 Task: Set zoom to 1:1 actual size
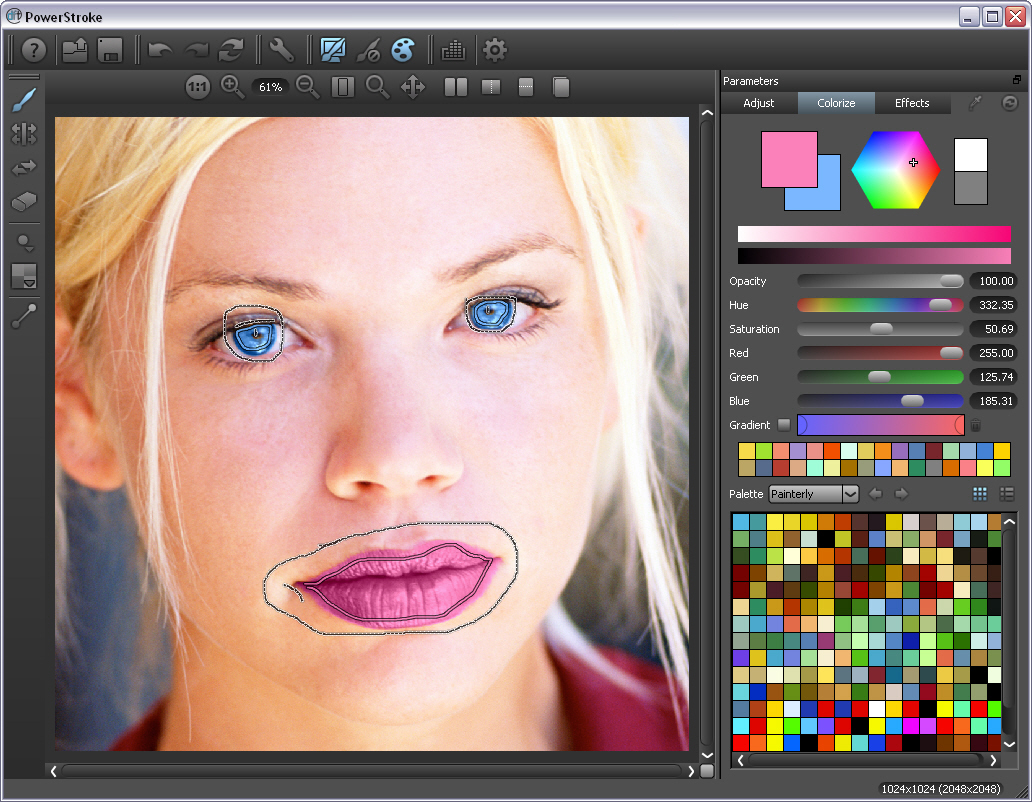pyautogui.click(x=198, y=87)
